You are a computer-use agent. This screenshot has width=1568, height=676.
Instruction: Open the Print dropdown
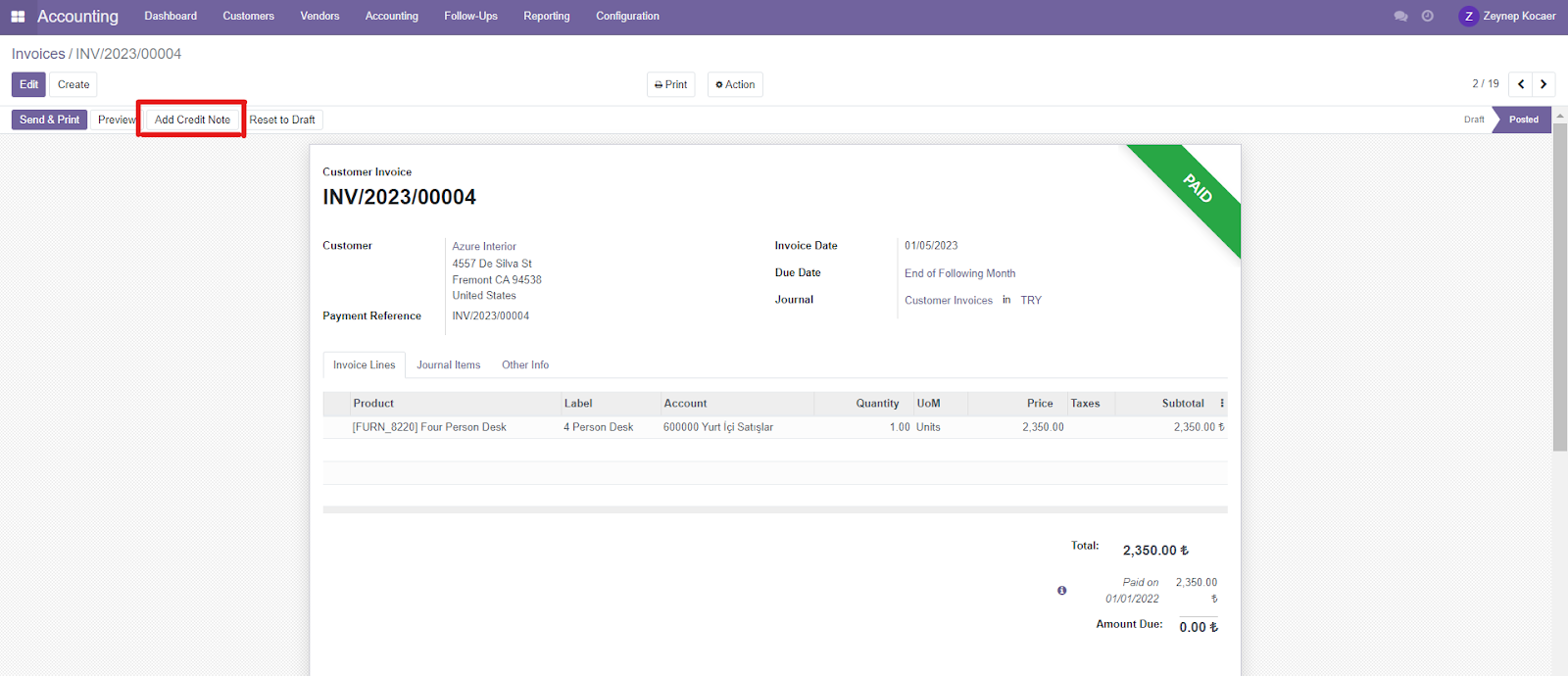coord(671,84)
